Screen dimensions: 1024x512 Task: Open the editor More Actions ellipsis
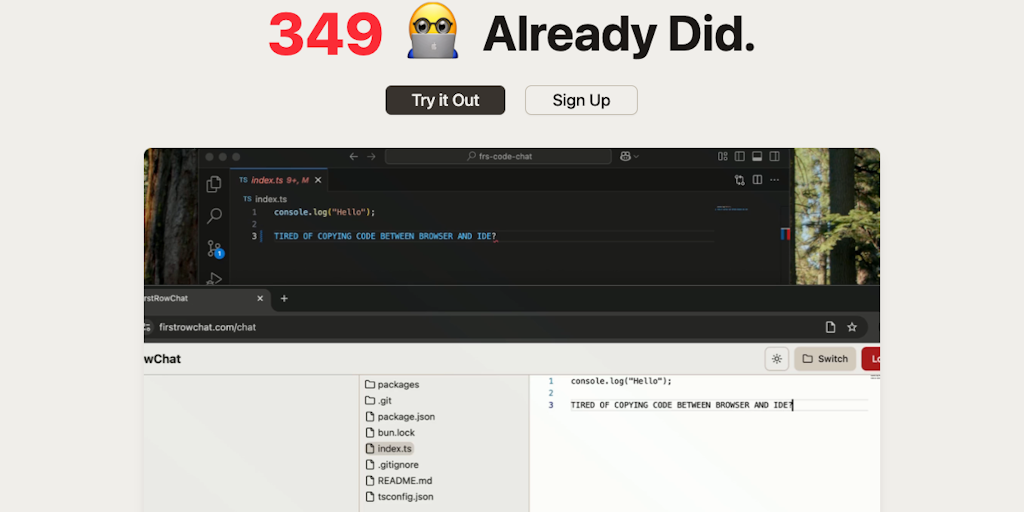(775, 180)
